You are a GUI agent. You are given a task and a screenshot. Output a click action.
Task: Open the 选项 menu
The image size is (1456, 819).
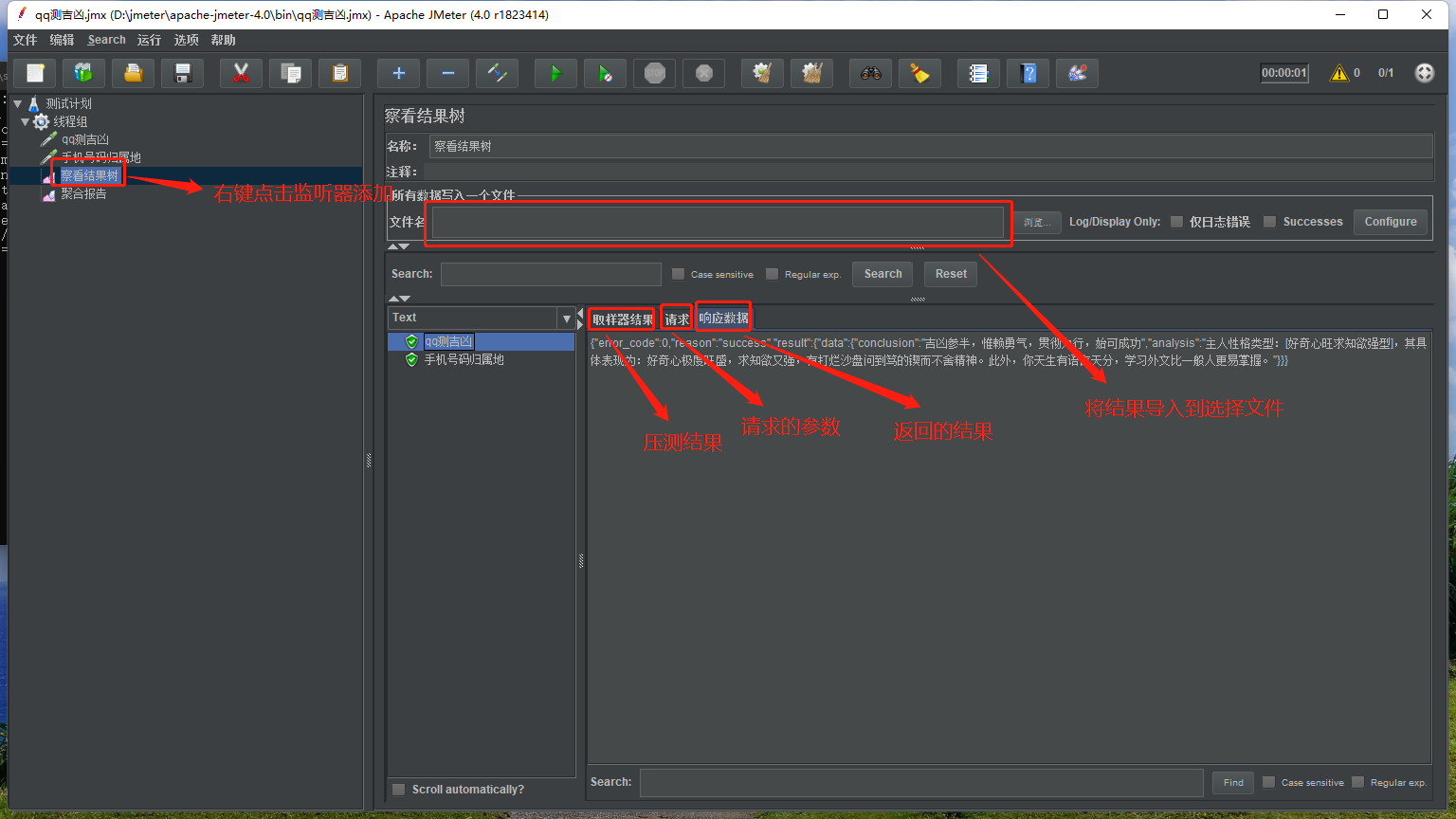tap(187, 40)
